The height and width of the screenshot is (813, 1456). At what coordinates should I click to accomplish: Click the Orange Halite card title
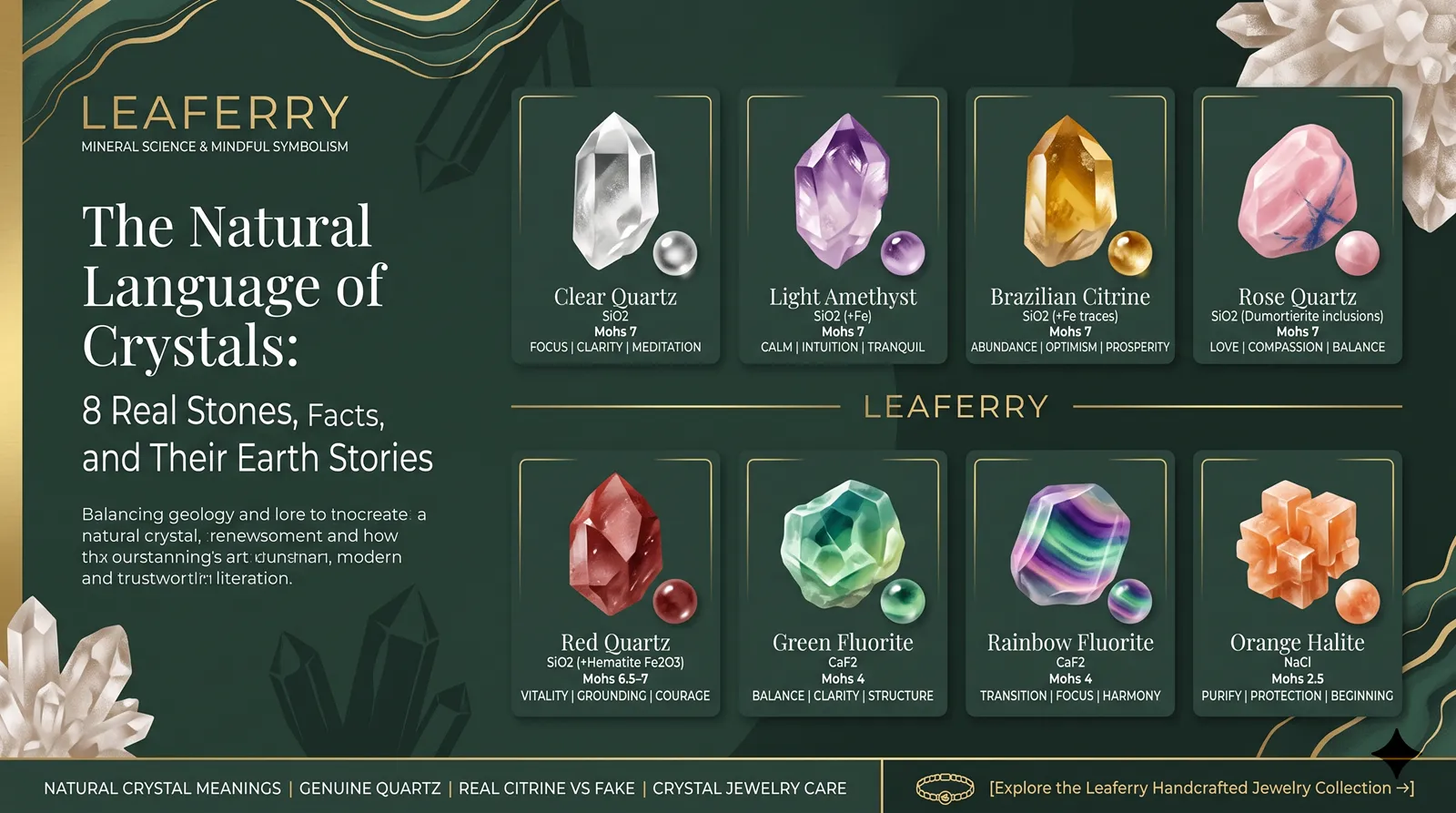coord(1297,643)
